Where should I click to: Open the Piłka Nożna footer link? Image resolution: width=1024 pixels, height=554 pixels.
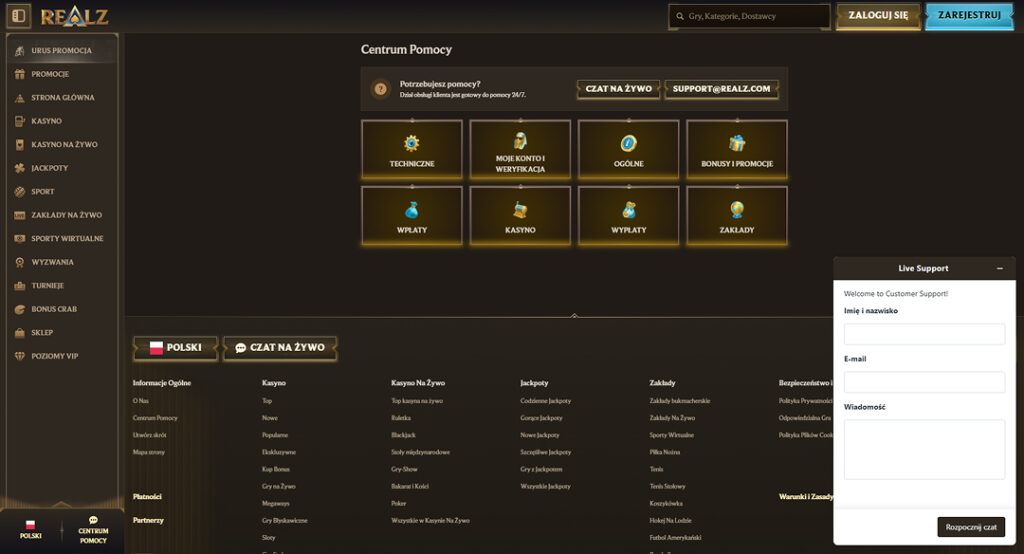pyautogui.click(x=665, y=451)
